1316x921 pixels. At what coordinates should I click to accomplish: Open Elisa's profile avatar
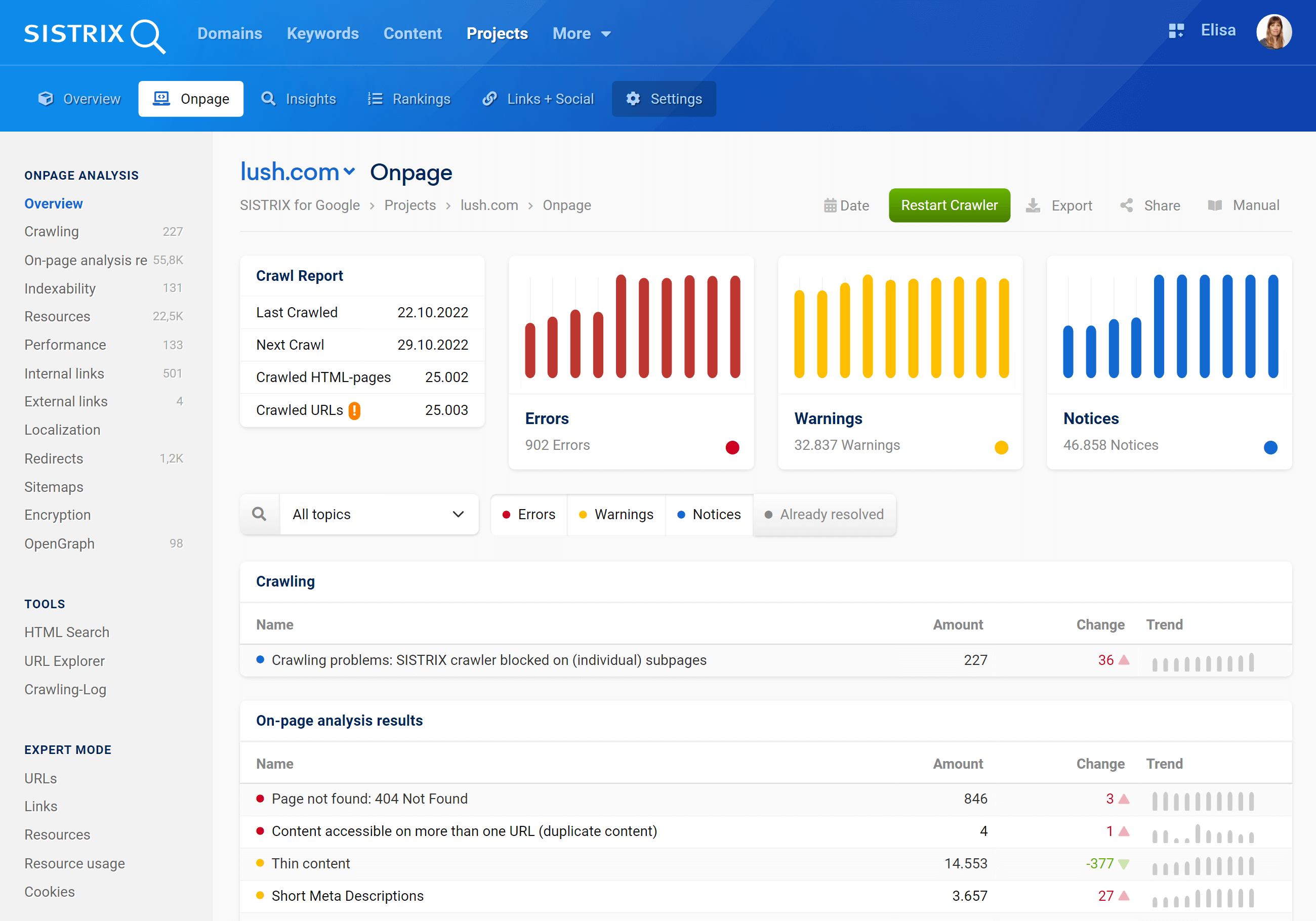pos(1273,31)
